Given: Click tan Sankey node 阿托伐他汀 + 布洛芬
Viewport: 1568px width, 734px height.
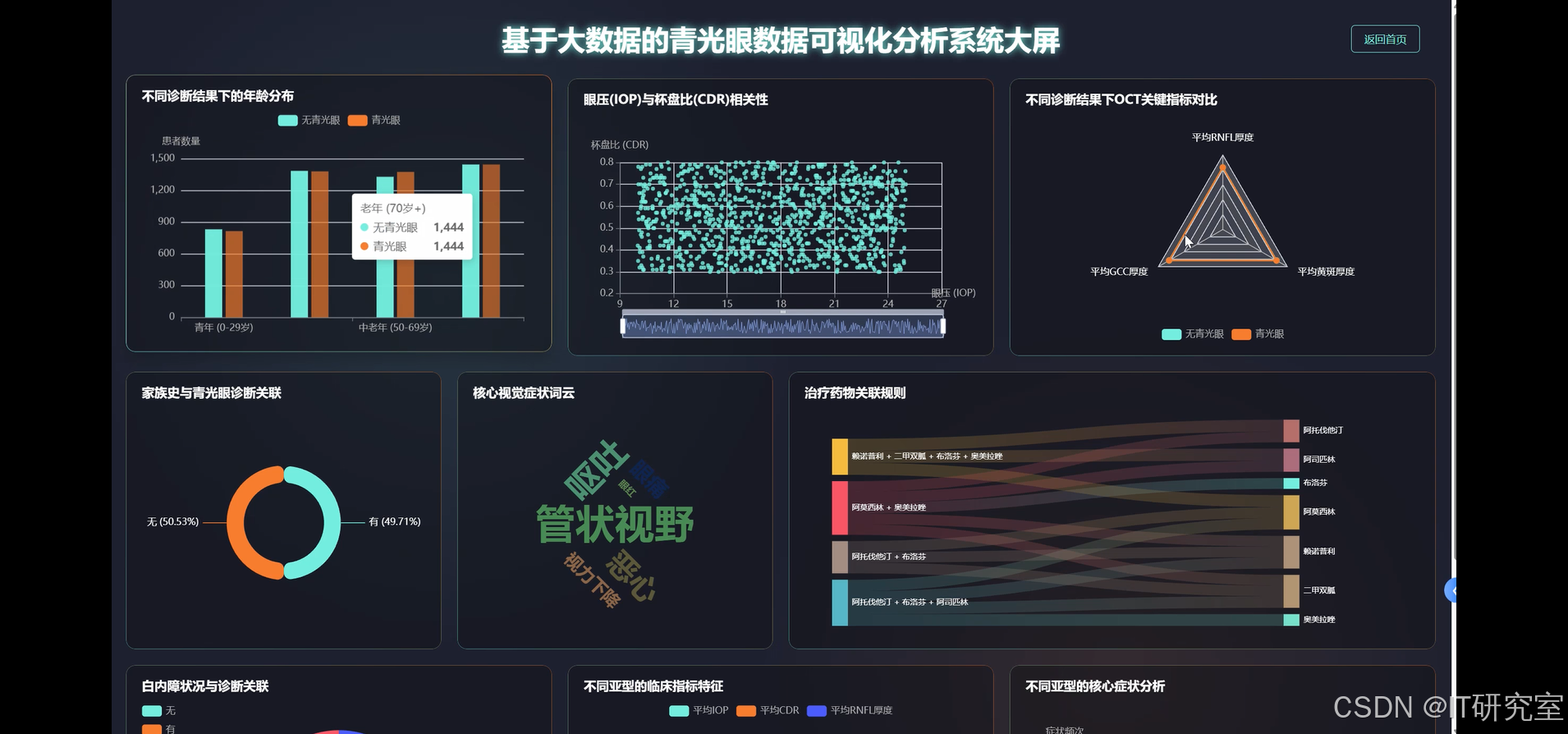Looking at the screenshot, I should (839, 557).
